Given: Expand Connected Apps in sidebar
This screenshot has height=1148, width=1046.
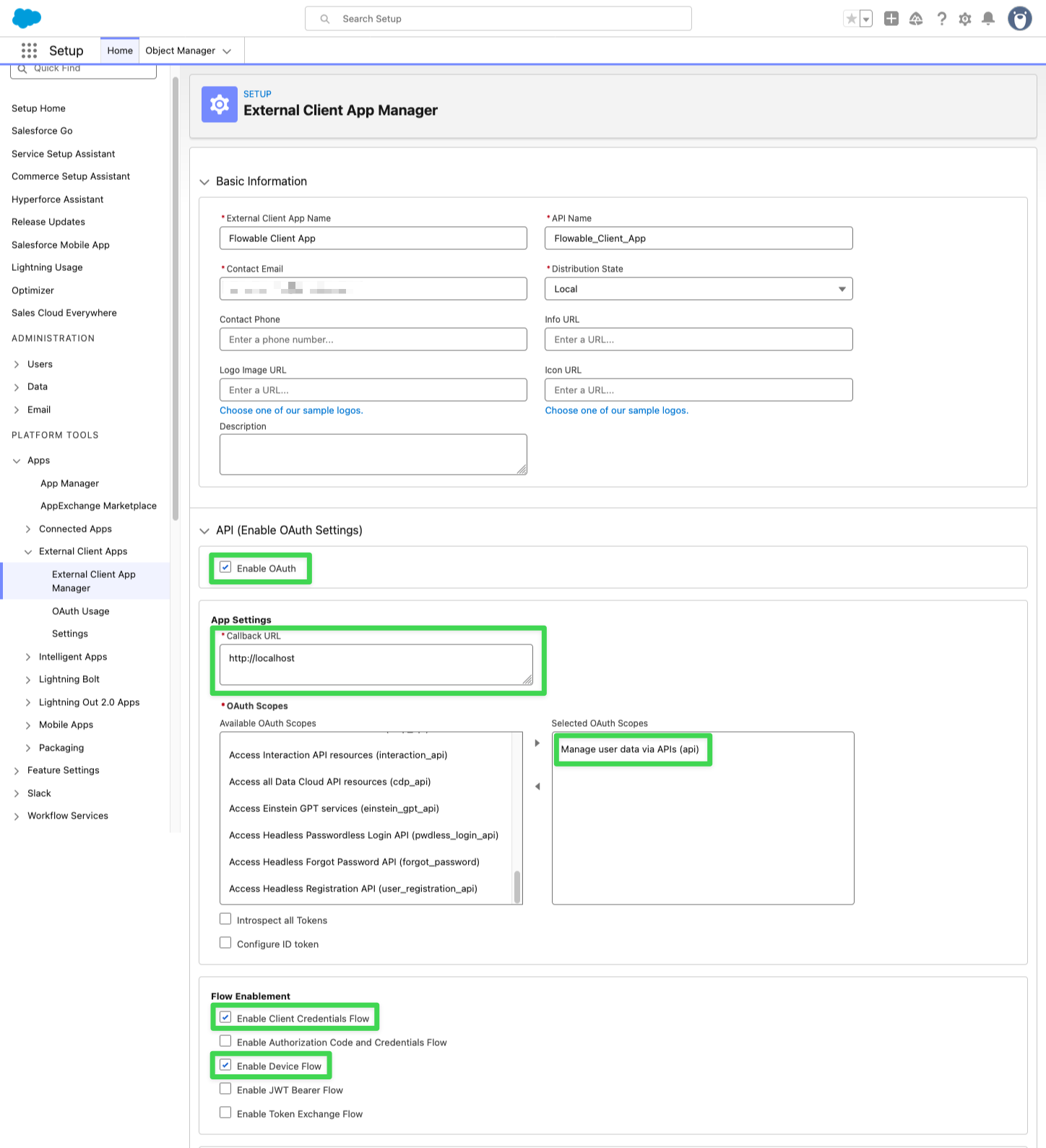Looking at the screenshot, I should coord(28,529).
